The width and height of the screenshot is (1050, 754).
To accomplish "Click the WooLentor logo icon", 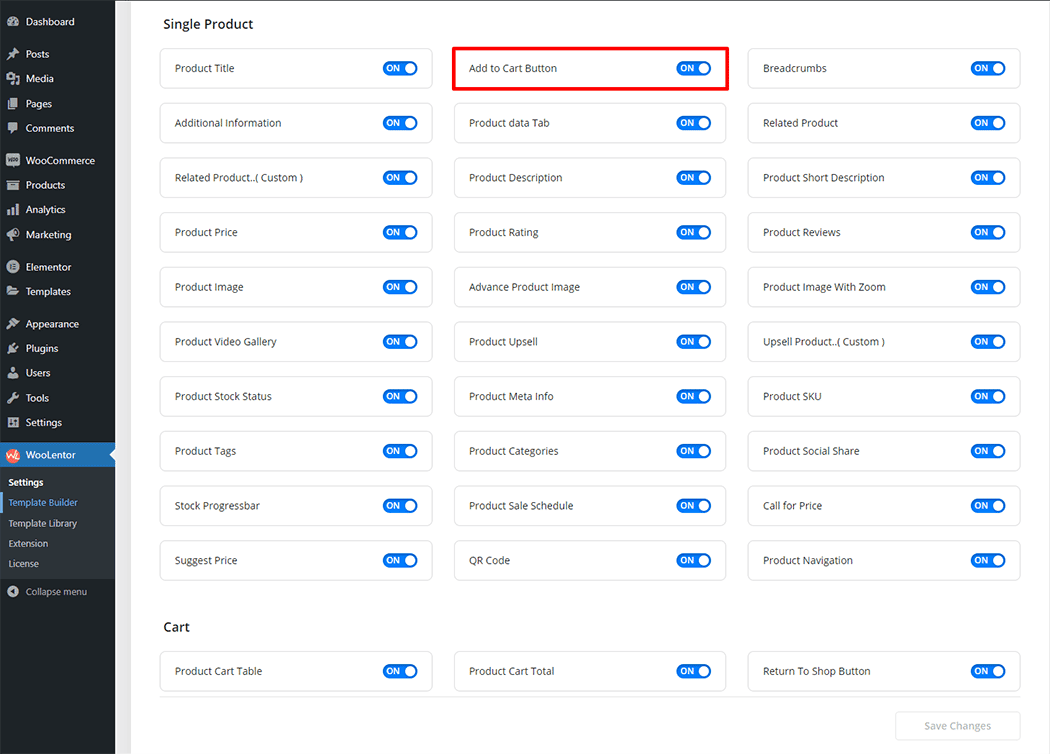I will 12,455.
